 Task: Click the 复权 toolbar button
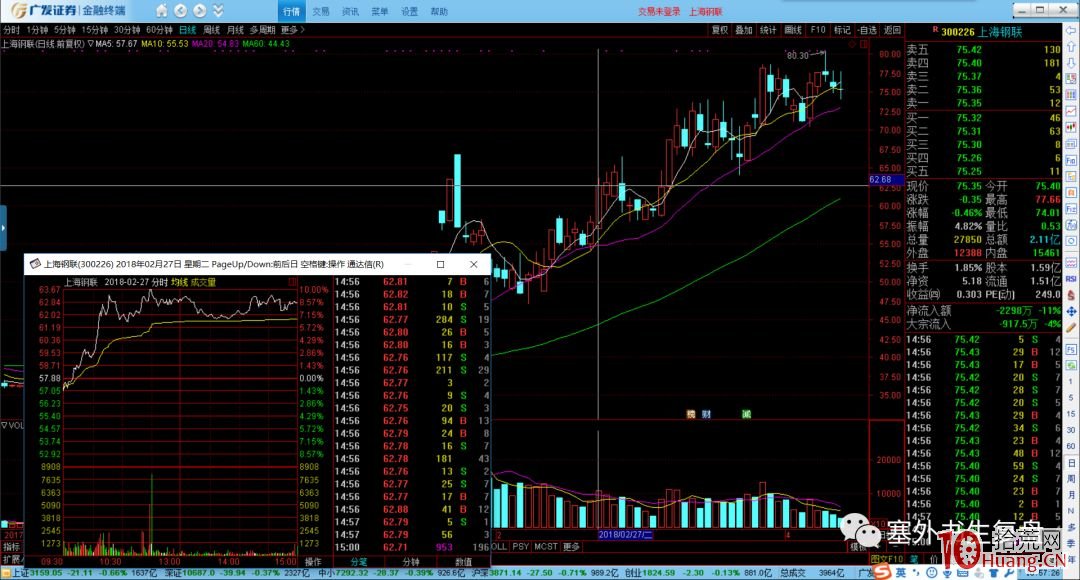click(x=720, y=30)
